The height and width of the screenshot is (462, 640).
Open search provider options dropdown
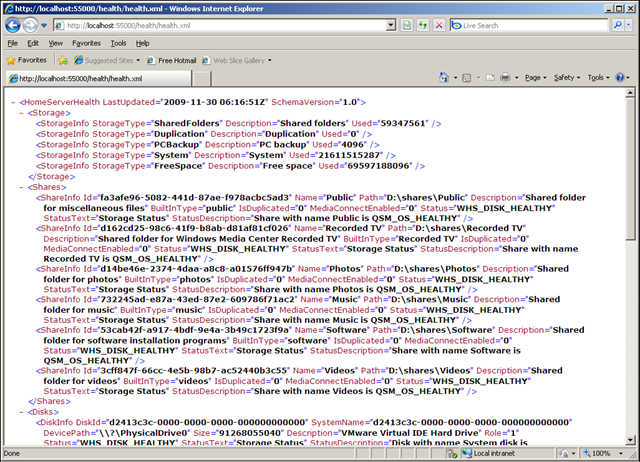point(629,25)
